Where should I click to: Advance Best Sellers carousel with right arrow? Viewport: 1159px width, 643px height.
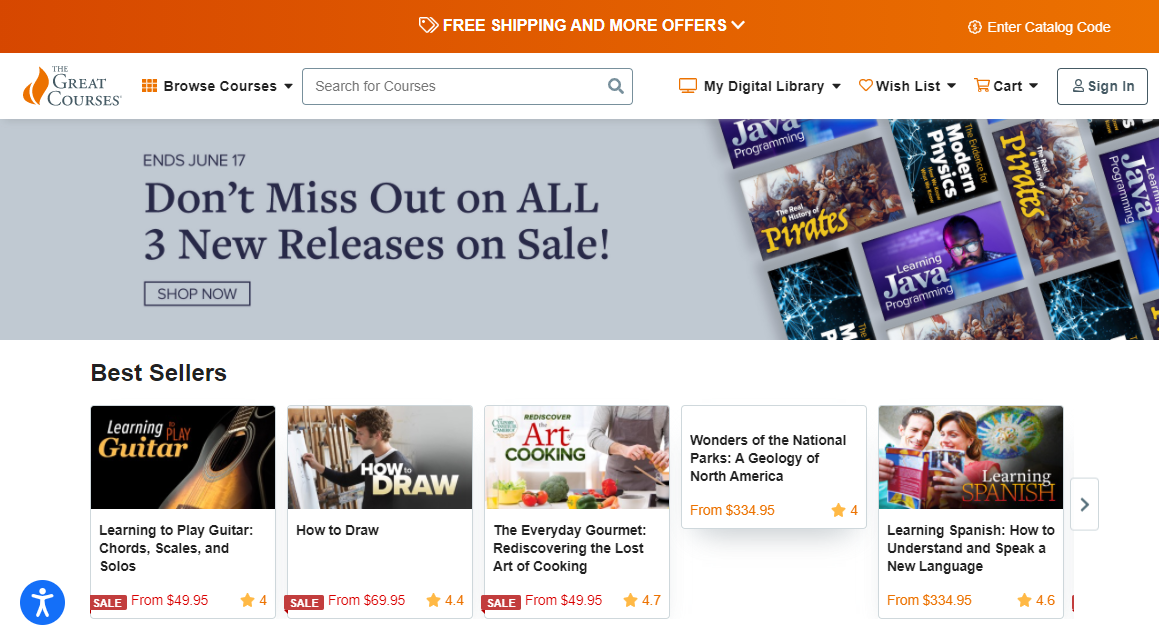pos(1084,504)
